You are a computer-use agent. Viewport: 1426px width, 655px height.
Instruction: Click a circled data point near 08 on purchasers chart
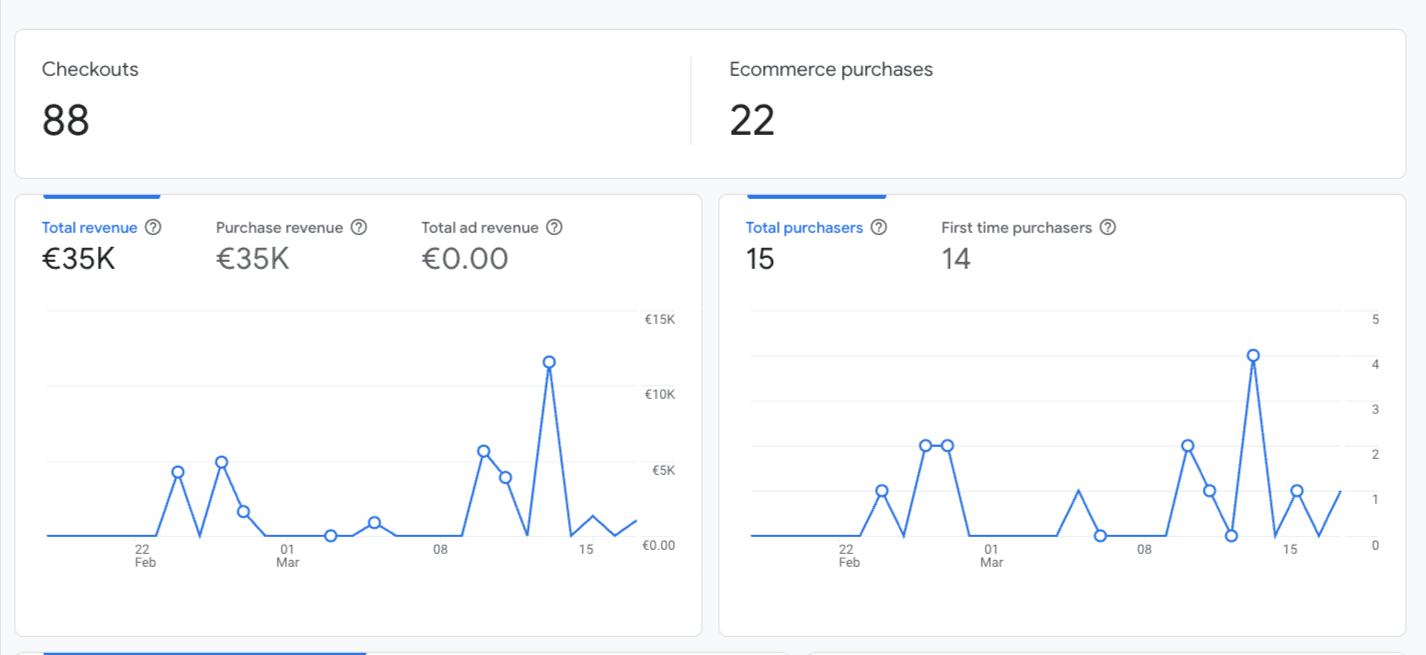1100,536
